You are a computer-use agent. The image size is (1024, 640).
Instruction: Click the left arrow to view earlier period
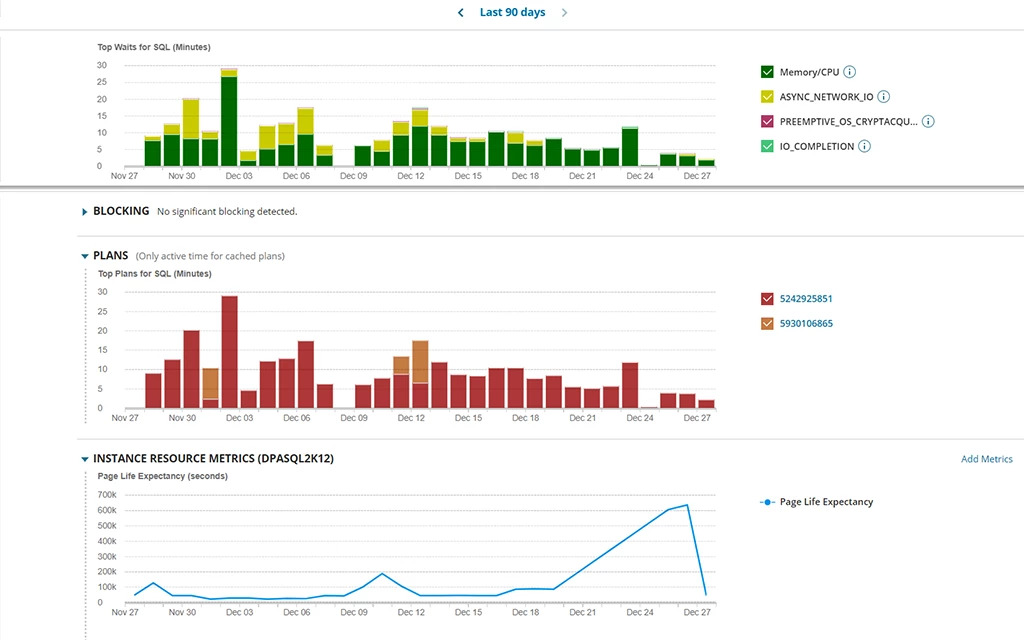tap(460, 12)
